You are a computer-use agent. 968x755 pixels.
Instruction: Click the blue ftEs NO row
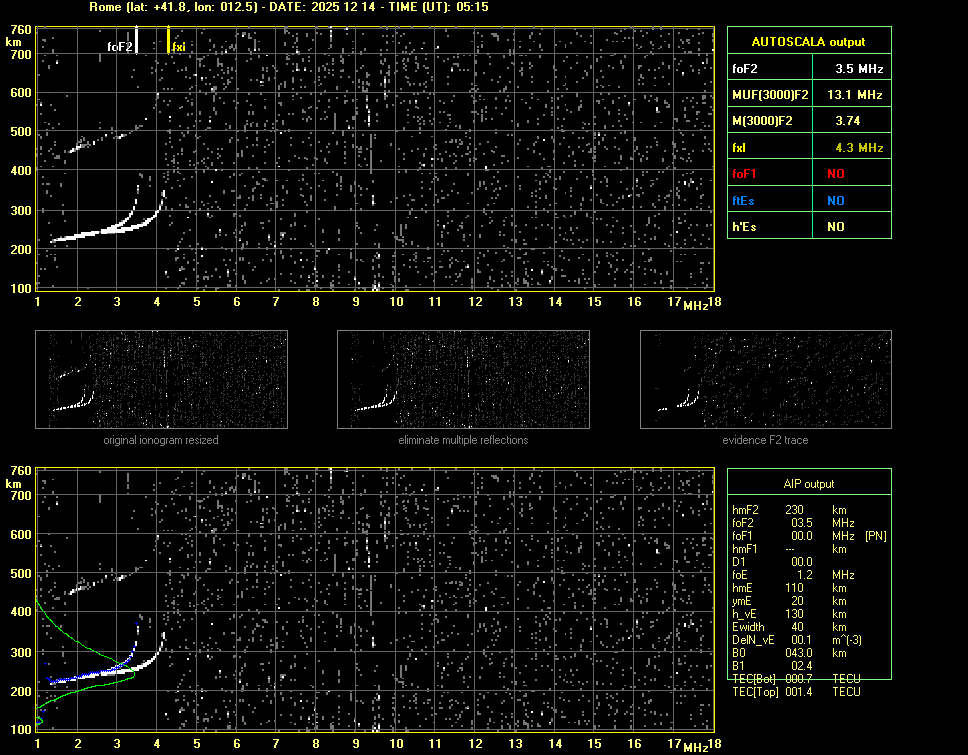point(808,201)
